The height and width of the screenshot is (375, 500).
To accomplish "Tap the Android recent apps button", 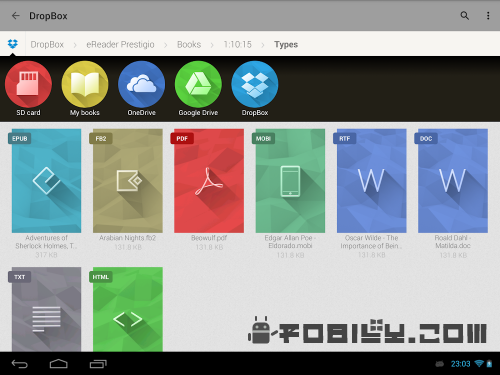I will (x=98, y=364).
